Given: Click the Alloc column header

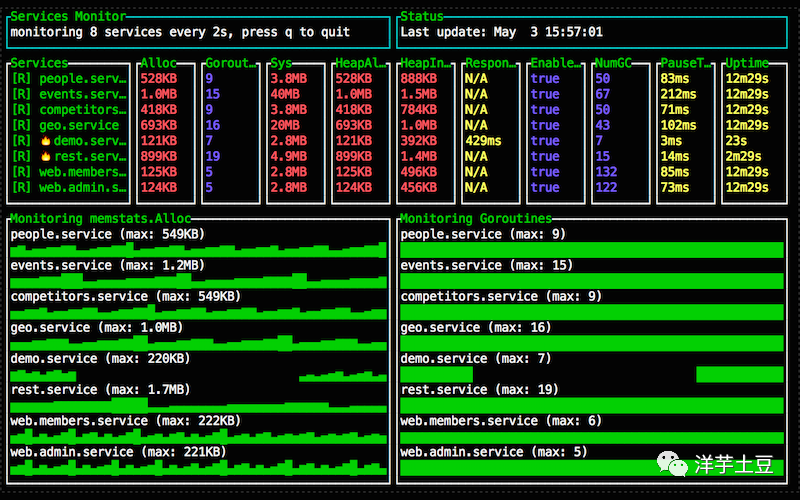Looking at the screenshot, I should [x=159, y=63].
